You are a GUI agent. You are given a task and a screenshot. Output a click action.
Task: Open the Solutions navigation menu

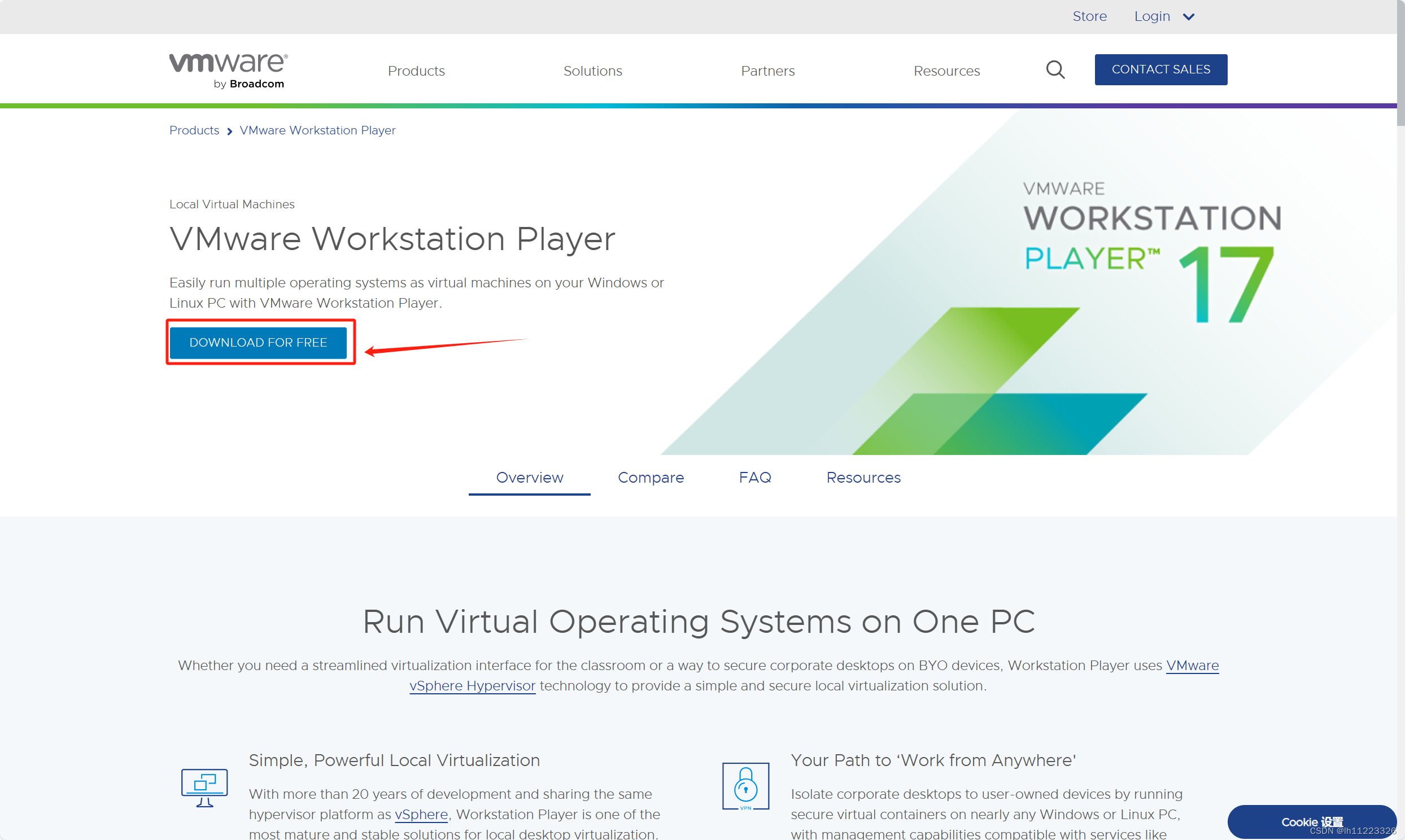tap(593, 71)
